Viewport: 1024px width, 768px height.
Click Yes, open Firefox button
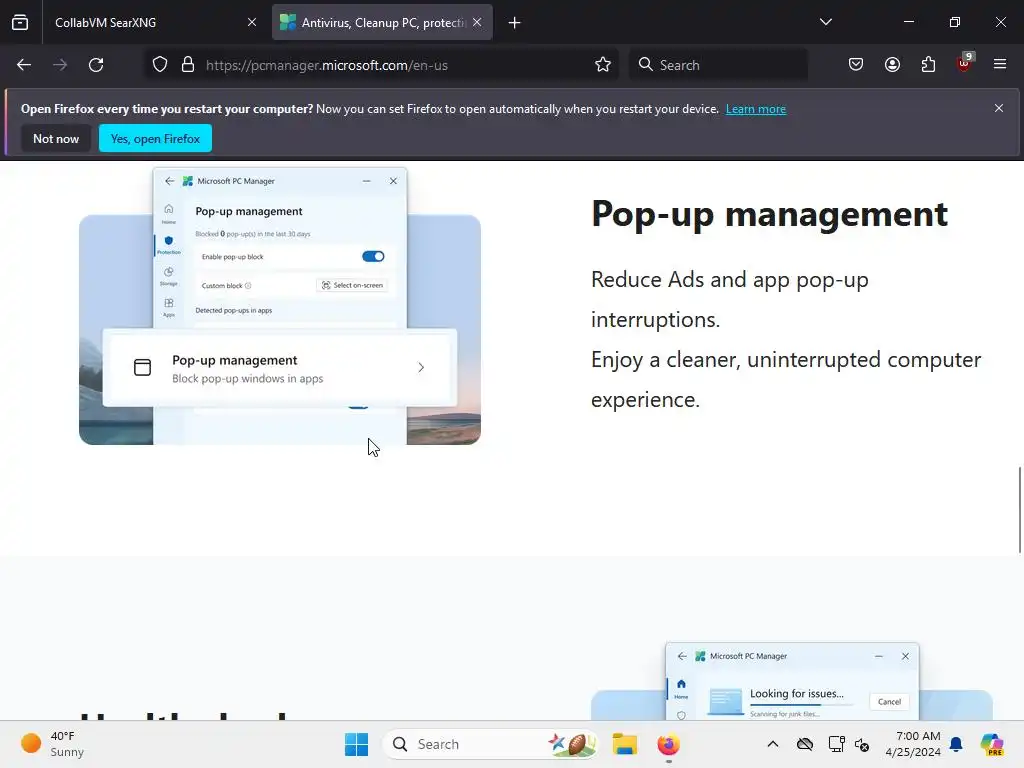(x=155, y=138)
